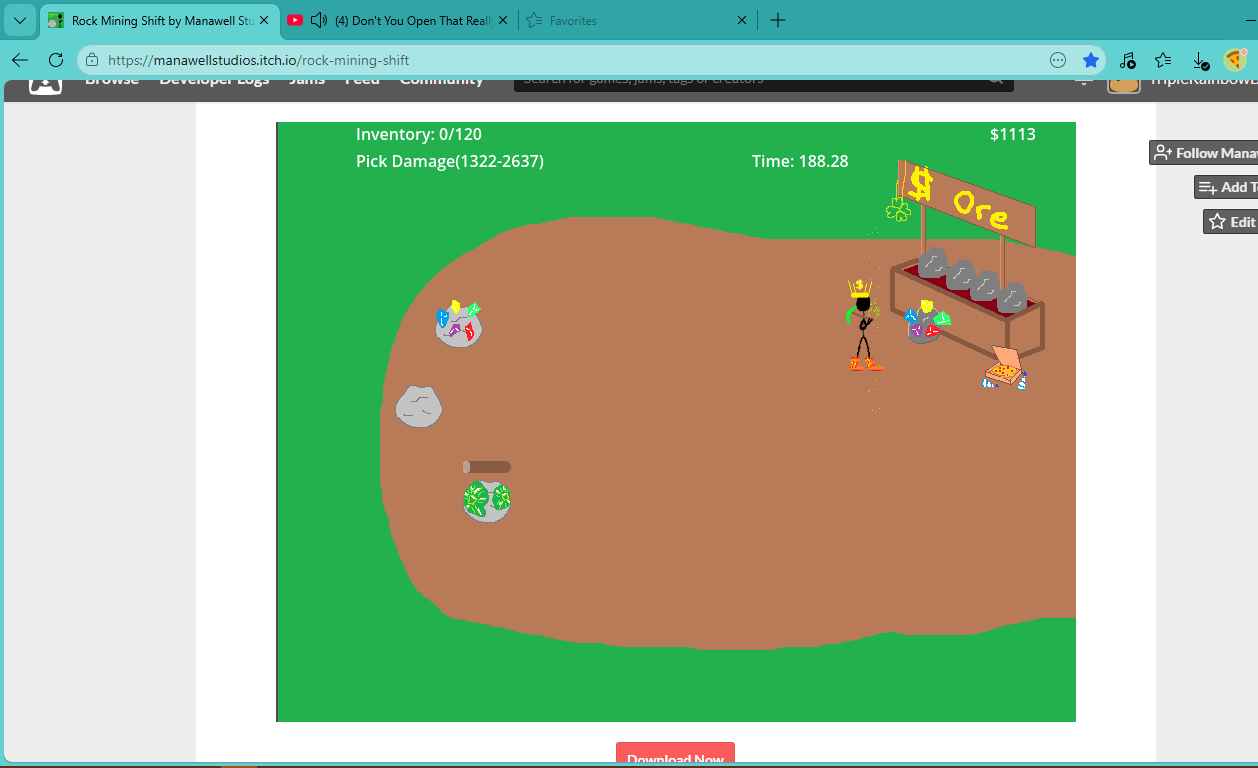
Task: Click the Edit game button
Action: [x=1230, y=222]
